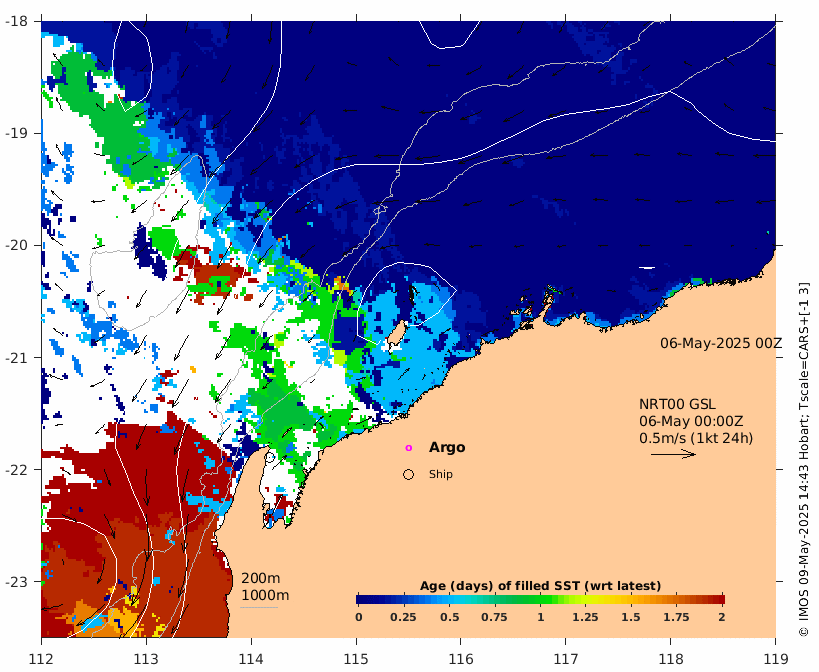This screenshot has height=672, width=819.
Task: Click the 'Age (days) of filled SST' colorbar title
Action: (x=541, y=586)
